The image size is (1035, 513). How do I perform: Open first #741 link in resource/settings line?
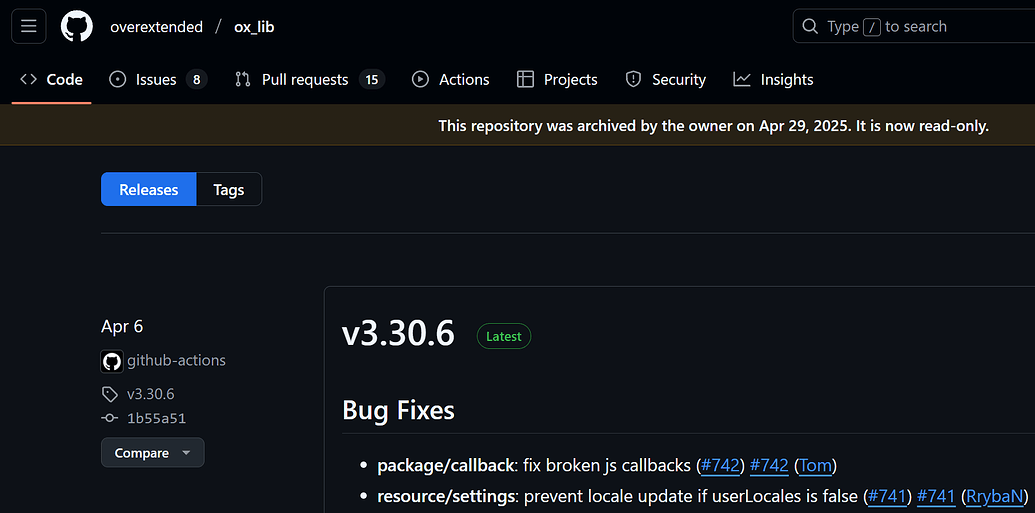(886, 496)
